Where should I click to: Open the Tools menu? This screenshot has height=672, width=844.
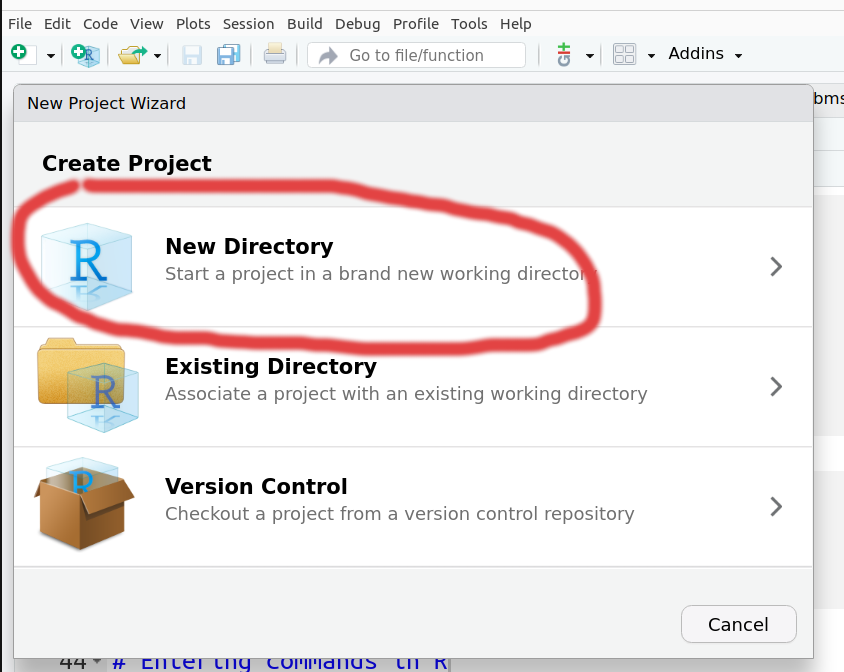(469, 23)
